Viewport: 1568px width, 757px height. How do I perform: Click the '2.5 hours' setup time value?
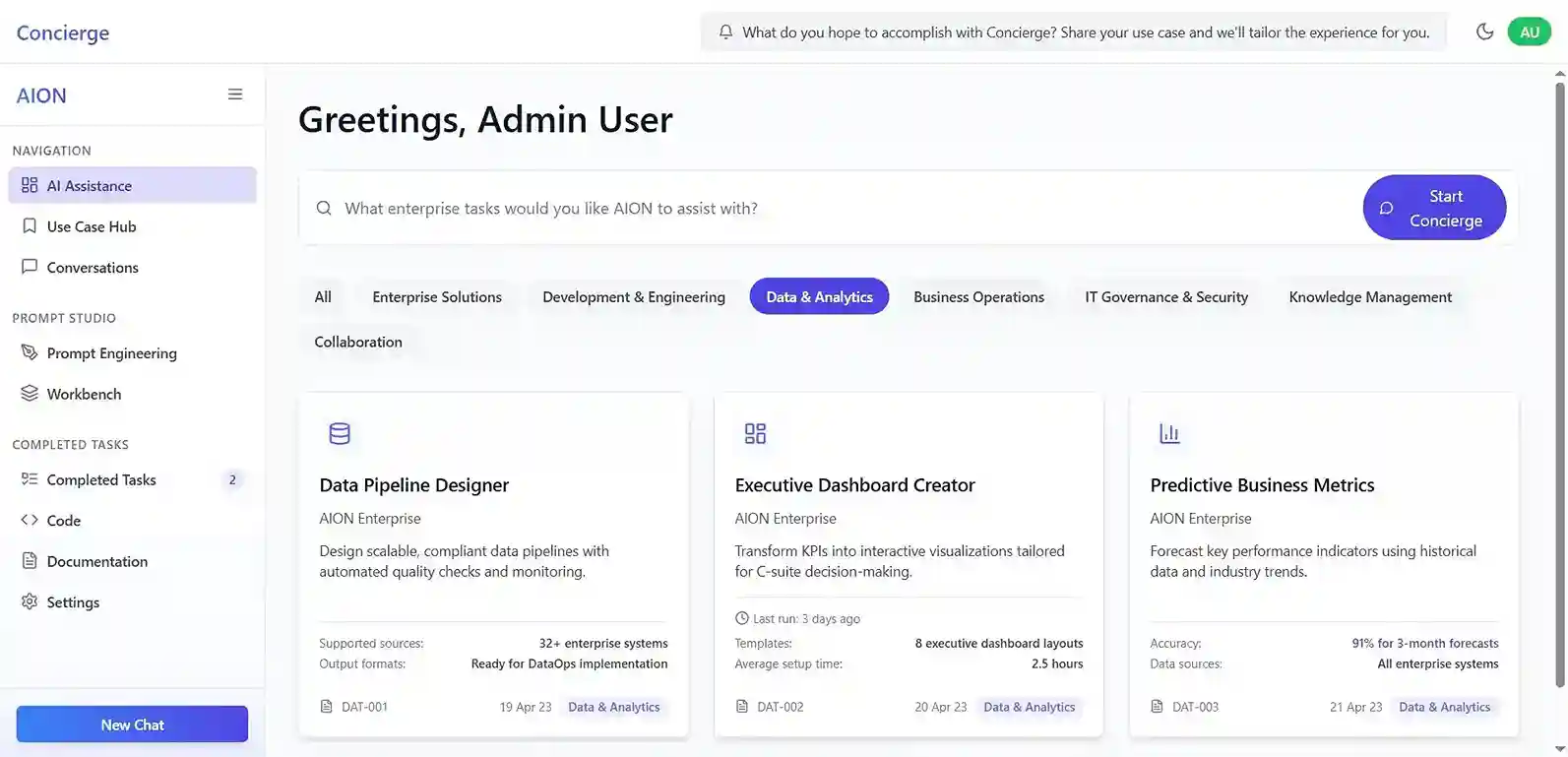pos(1057,663)
